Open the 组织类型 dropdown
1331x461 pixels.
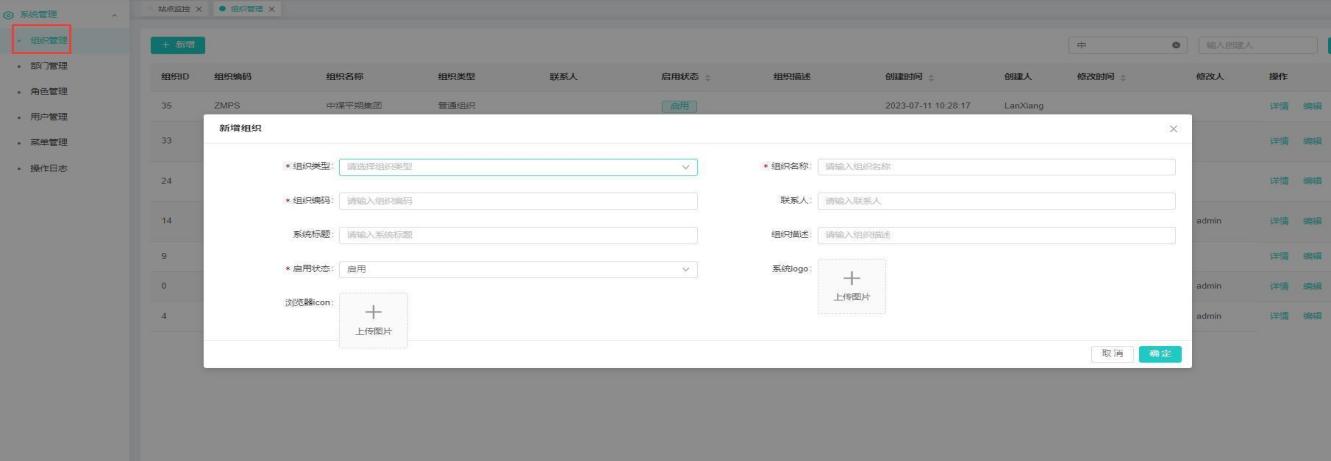coord(518,167)
